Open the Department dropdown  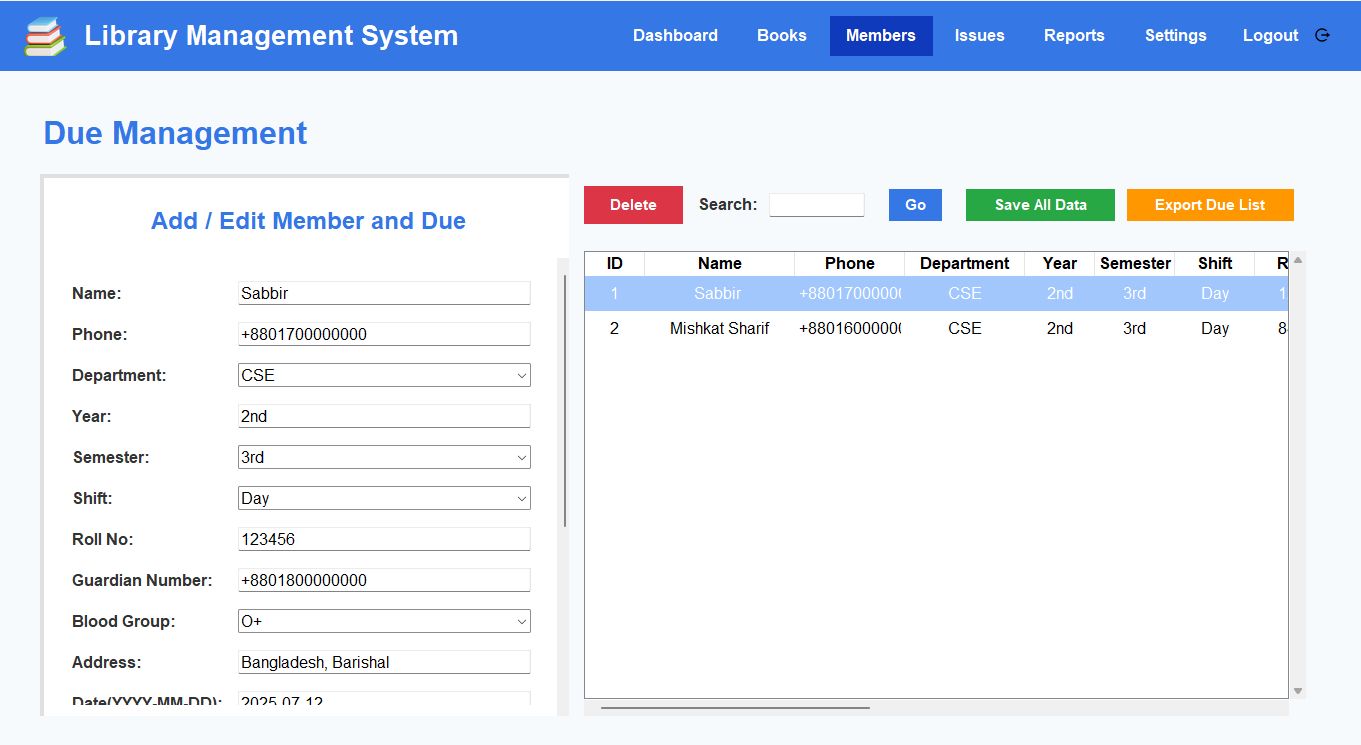(x=384, y=375)
